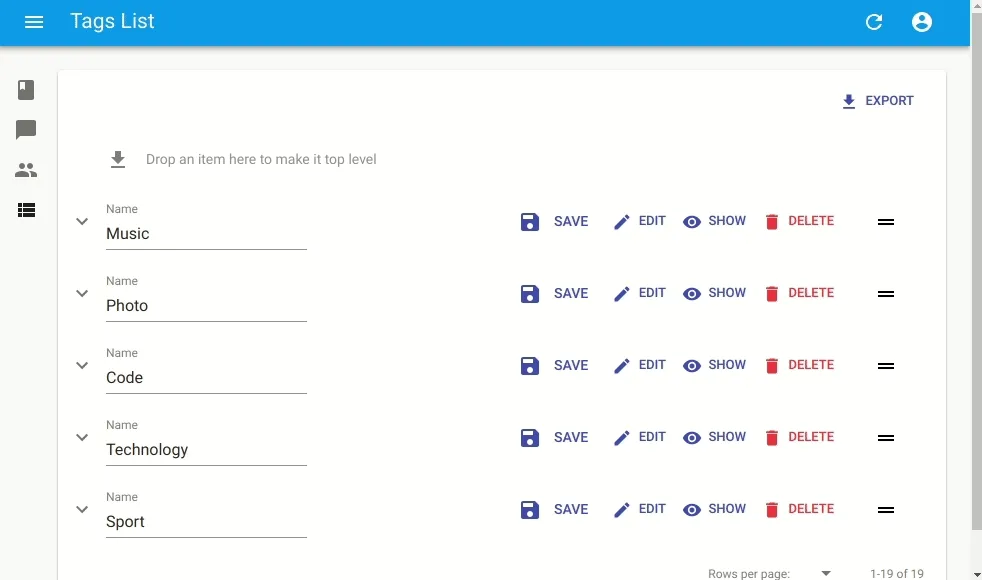Show the Photo tag details

pyautogui.click(x=714, y=293)
